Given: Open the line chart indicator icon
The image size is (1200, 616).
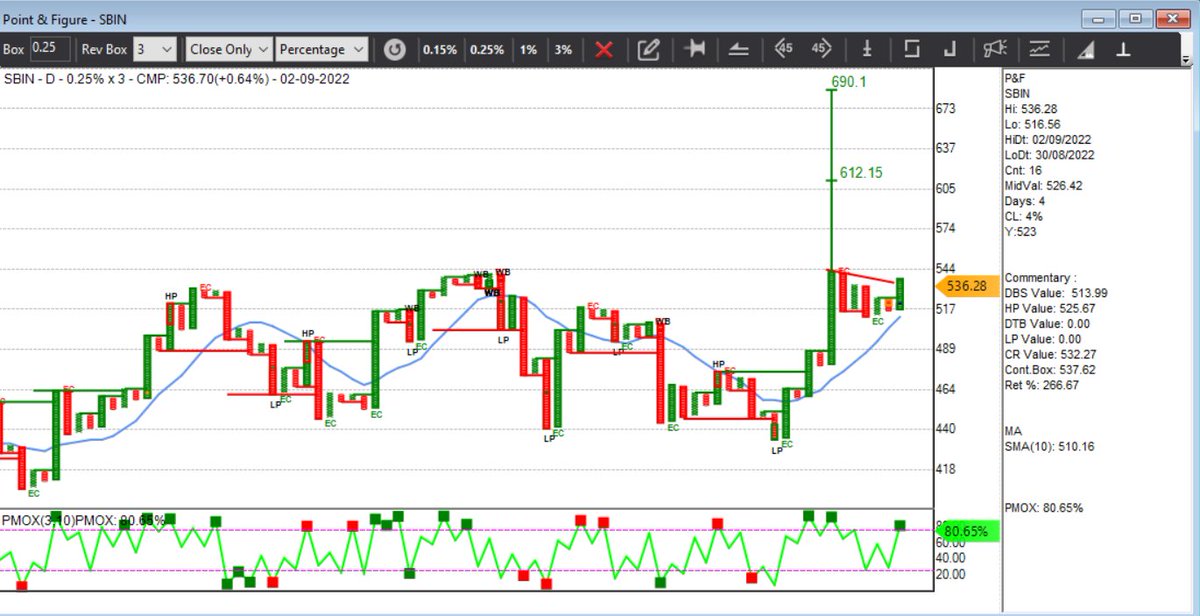Looking at the screenshot, I should 1039,49.
